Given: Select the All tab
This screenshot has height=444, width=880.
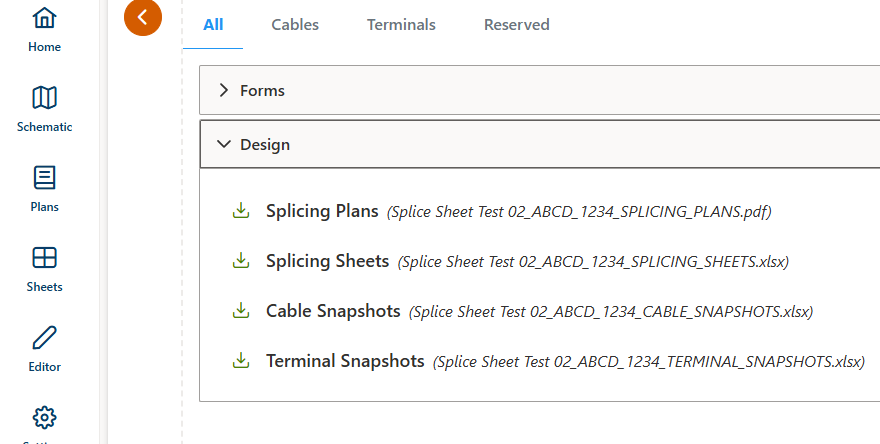Looking at the screenshot, I should click(213, 25).
